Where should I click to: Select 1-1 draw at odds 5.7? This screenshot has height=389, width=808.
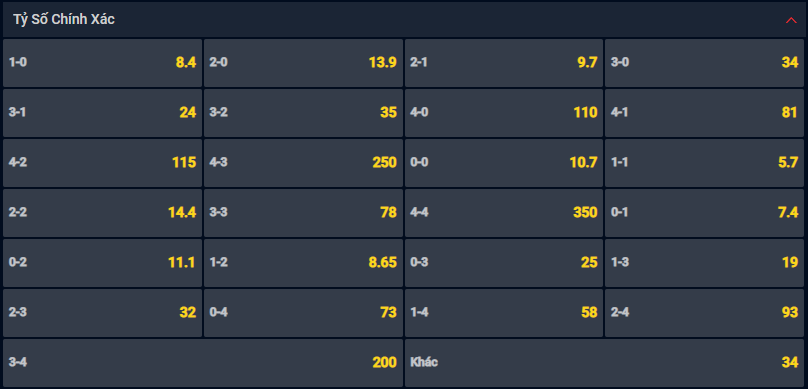click(704, 163)
